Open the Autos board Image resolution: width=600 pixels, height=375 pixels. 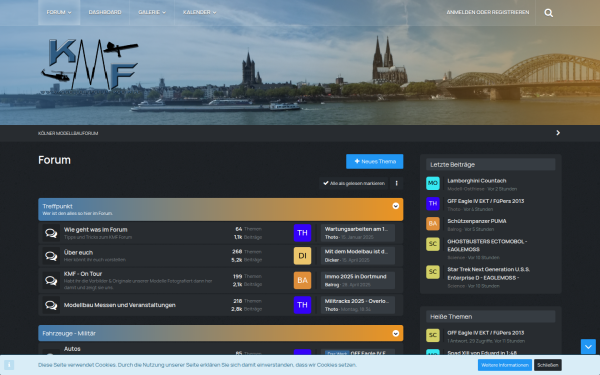[72, 349]
